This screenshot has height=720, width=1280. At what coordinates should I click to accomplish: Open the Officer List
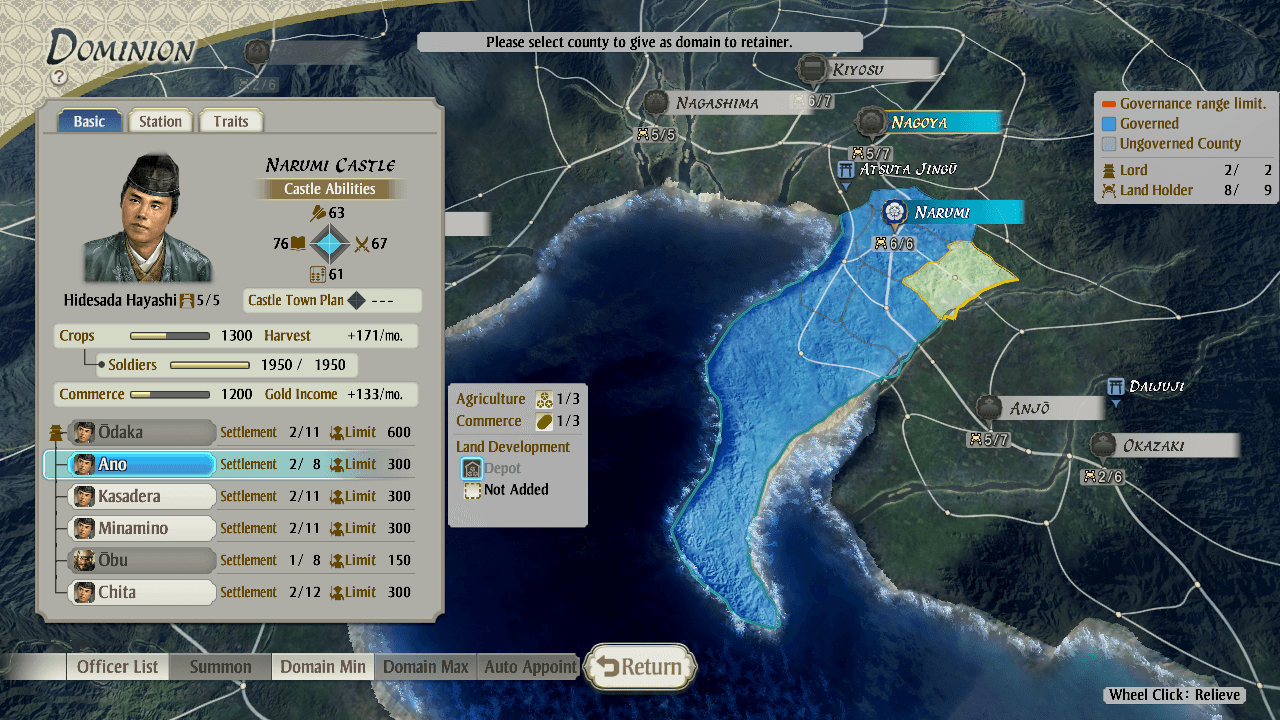[x=118, y=667]
